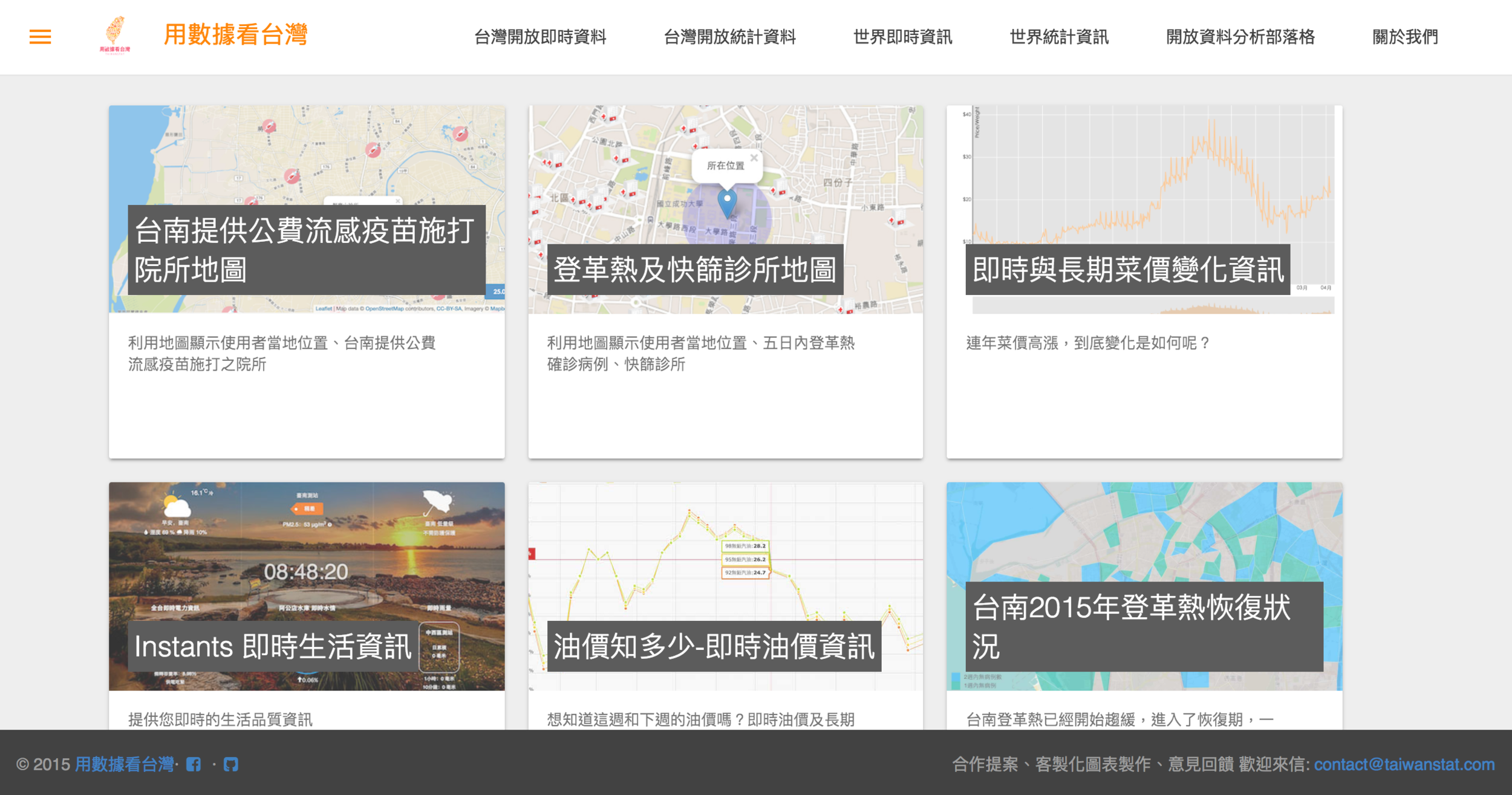Image resolution: width=1512 pixels, height=795 pixels.
Task: Email contact@taiwanstat.com link
Action: tap(1404, 765)
